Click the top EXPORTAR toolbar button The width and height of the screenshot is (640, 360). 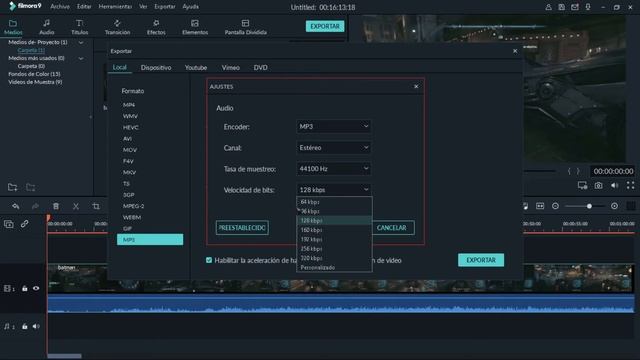click(325, 26)
